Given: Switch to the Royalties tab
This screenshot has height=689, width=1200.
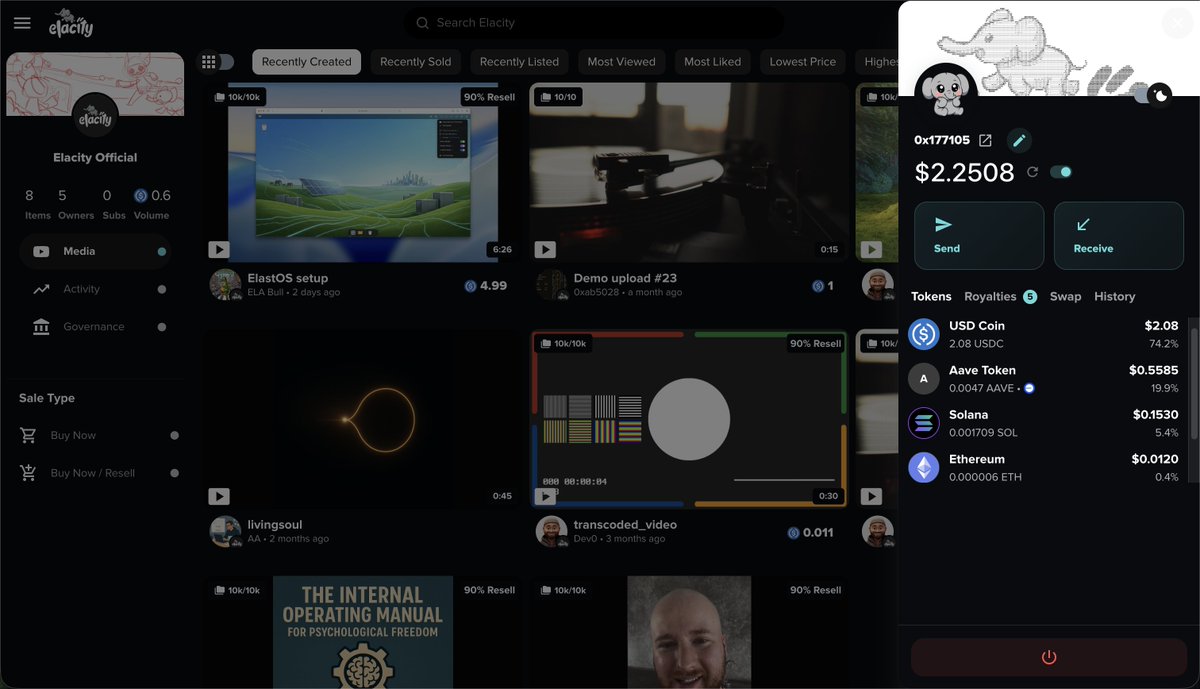Looking at the screenshot, I should (1000, 297).
